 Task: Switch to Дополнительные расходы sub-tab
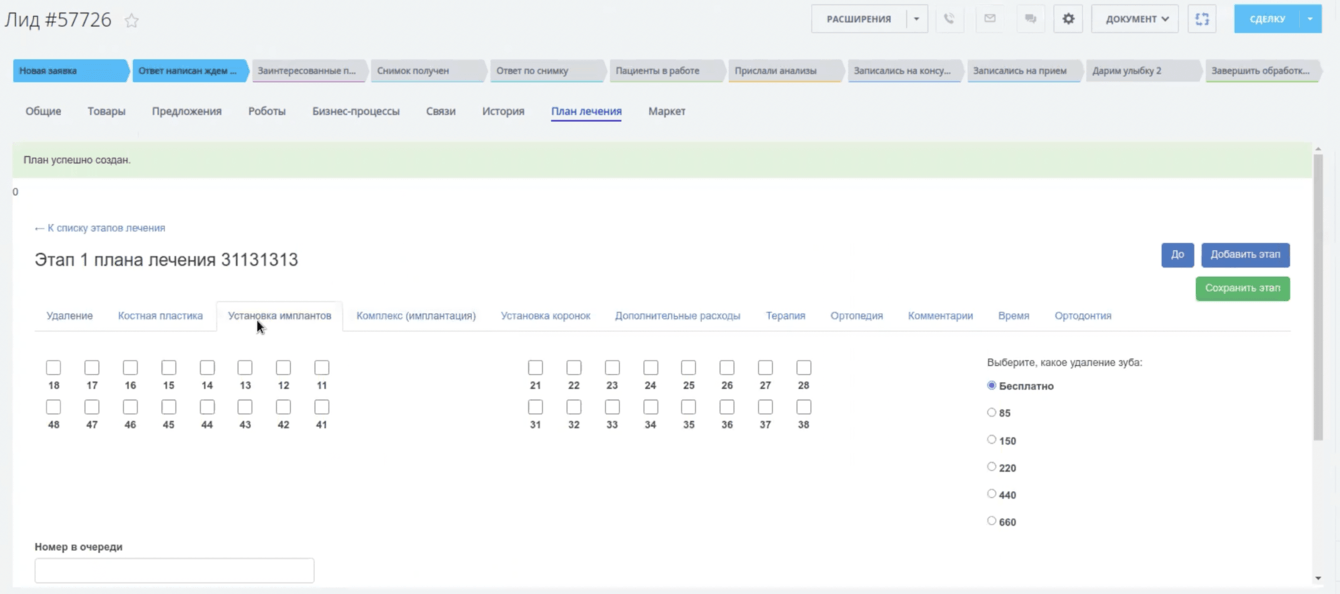(678, 316)
